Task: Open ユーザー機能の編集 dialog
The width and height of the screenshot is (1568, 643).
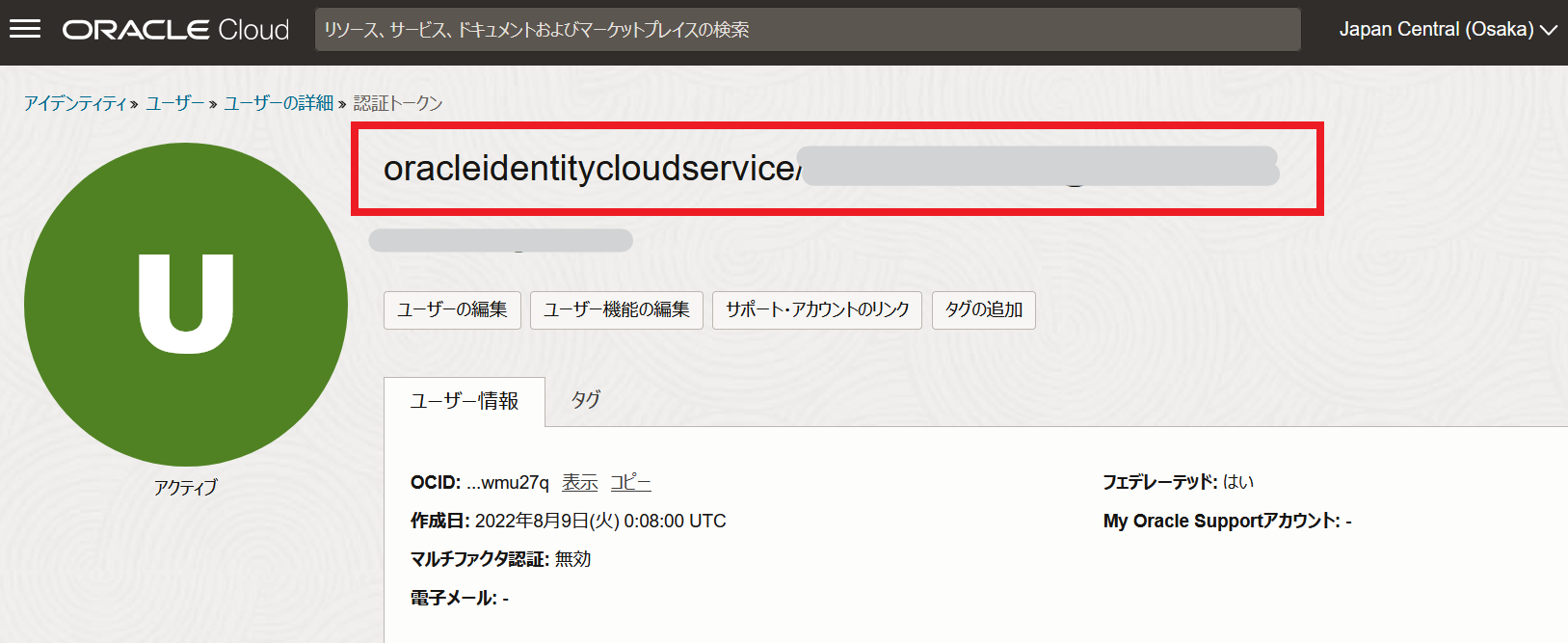Action: 616,309
